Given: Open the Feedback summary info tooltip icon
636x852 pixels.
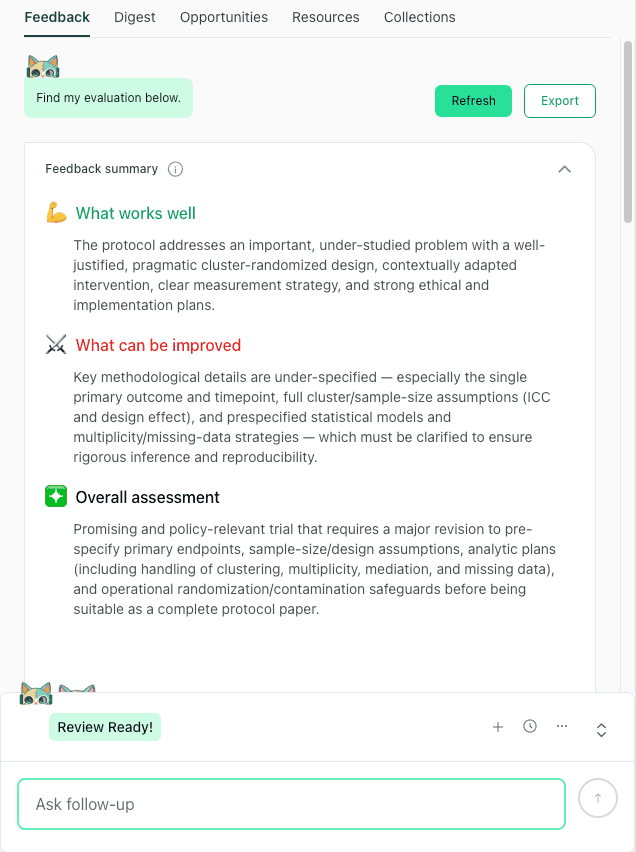Looking at the screenshot, I should click(175, 169).
